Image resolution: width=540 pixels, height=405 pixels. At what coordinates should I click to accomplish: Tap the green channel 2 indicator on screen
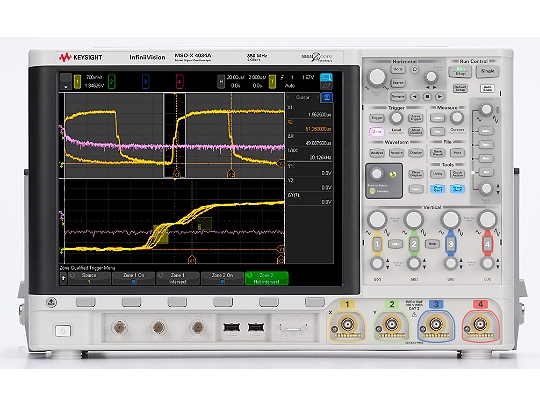pyautogui.click(x=111, y=82)
